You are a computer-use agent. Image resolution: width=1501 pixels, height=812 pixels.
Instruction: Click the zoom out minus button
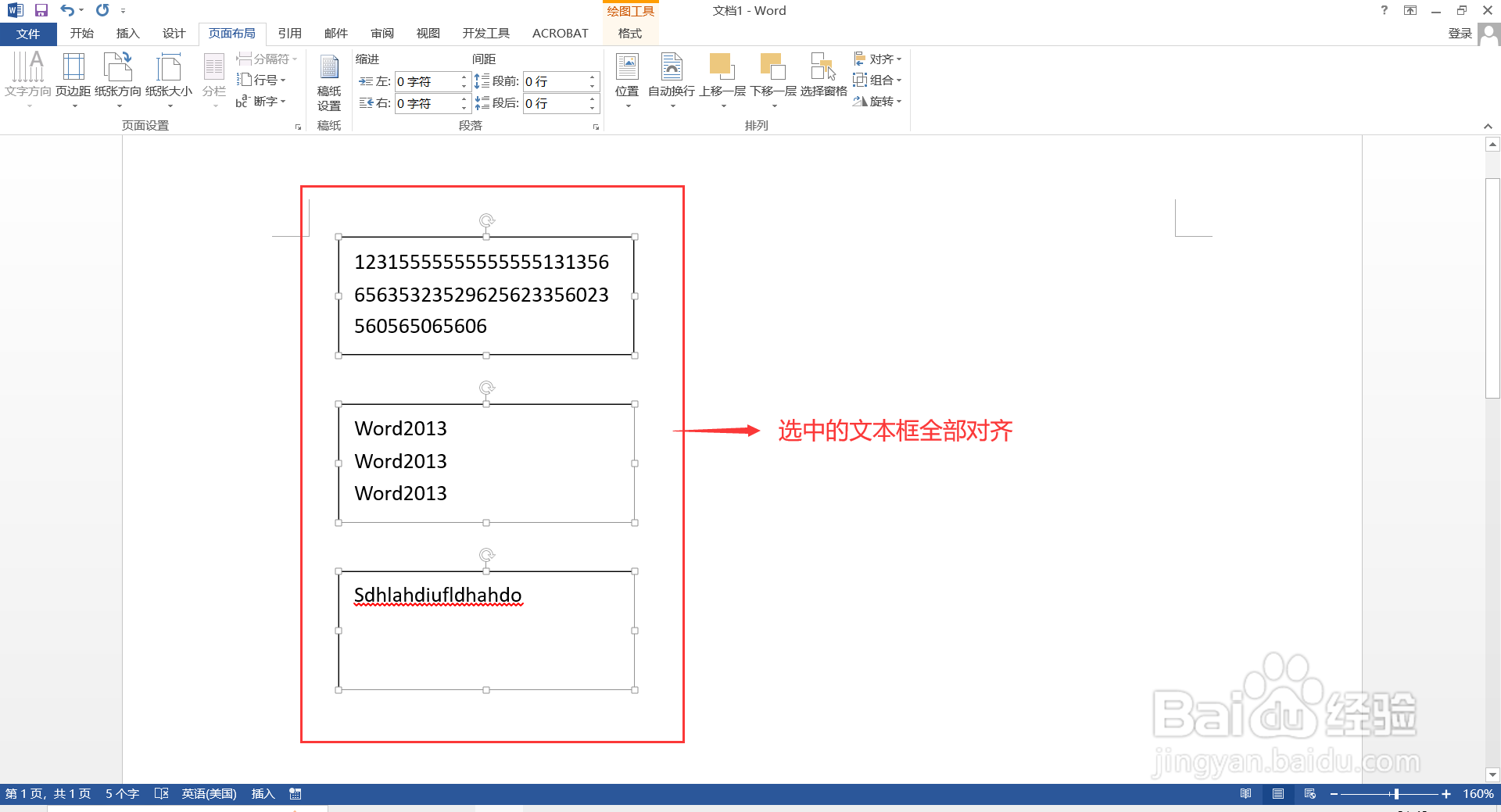(x=1334, y=793)
